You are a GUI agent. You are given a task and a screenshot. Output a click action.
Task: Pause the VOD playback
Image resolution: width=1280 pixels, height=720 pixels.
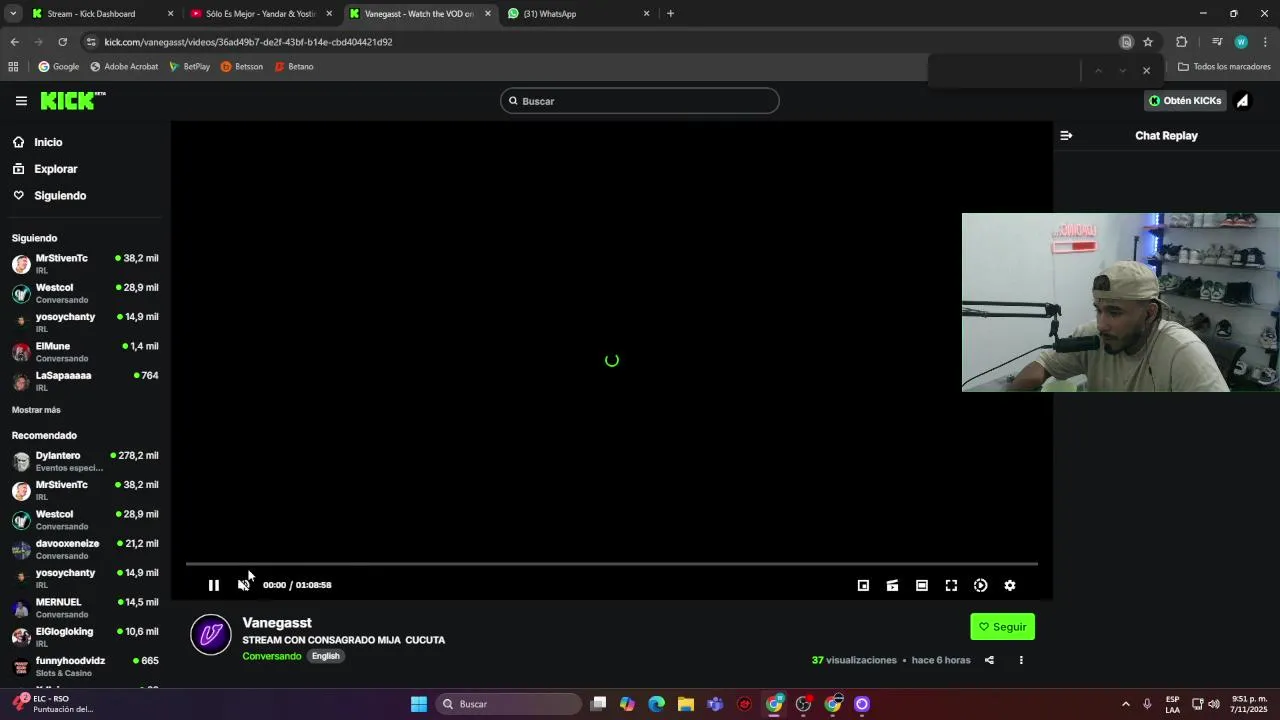point(213,585)
